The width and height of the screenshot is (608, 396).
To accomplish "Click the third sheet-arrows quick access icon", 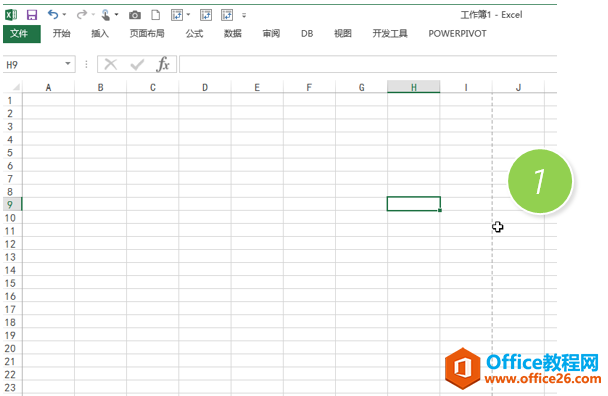I will pyautogui.click(x=227, y=15).
